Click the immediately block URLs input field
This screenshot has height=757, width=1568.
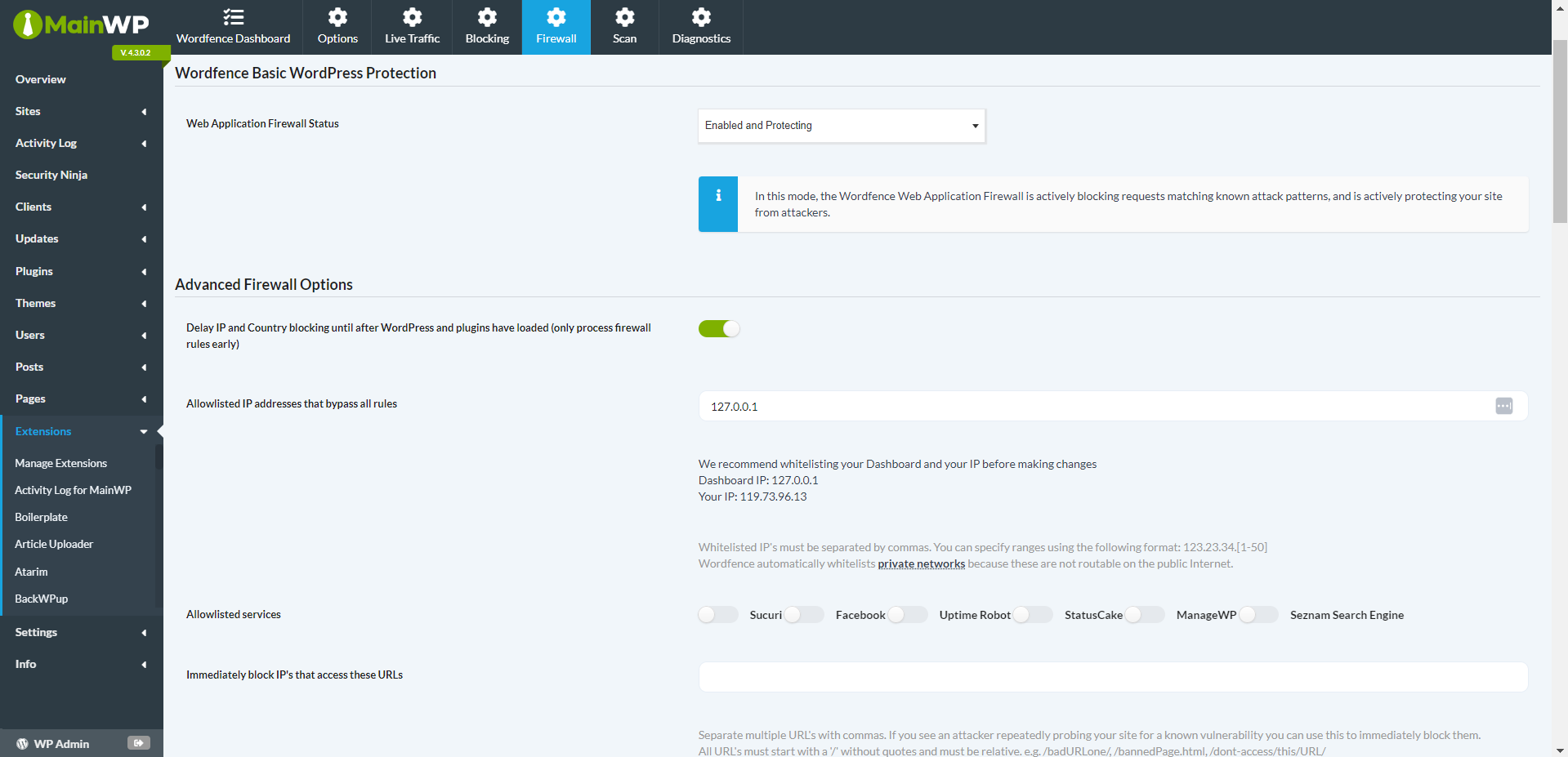pos(1113,677)
